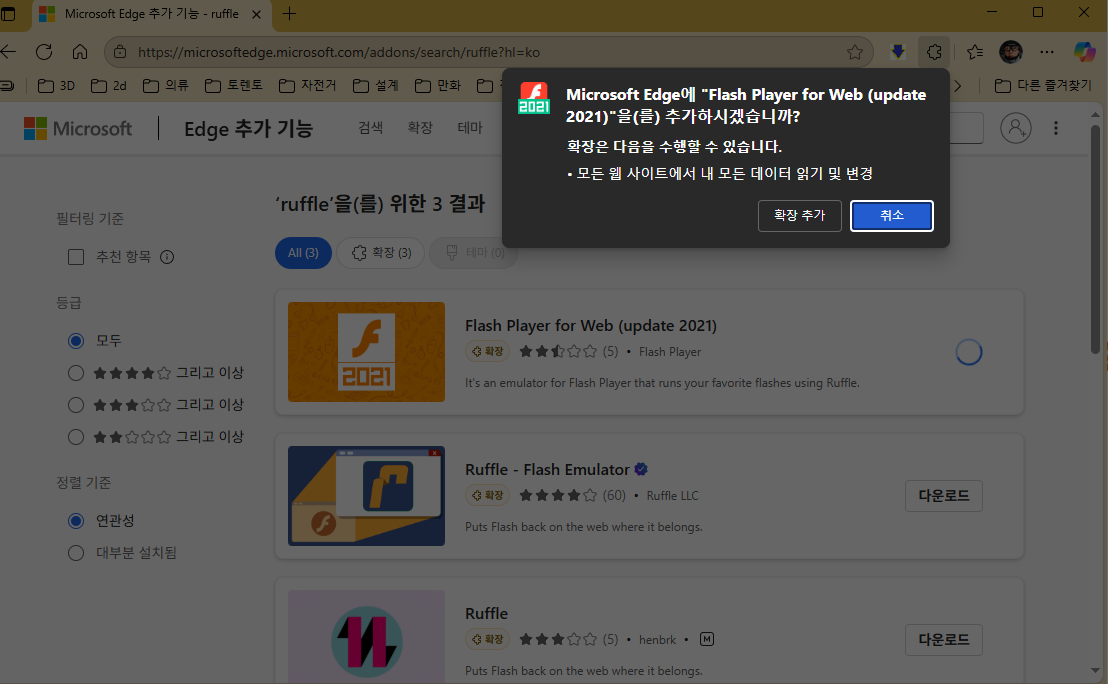The image size is (1108, 684).
Task: Select the 모두 rating radio button
Action: click(75, 340)
